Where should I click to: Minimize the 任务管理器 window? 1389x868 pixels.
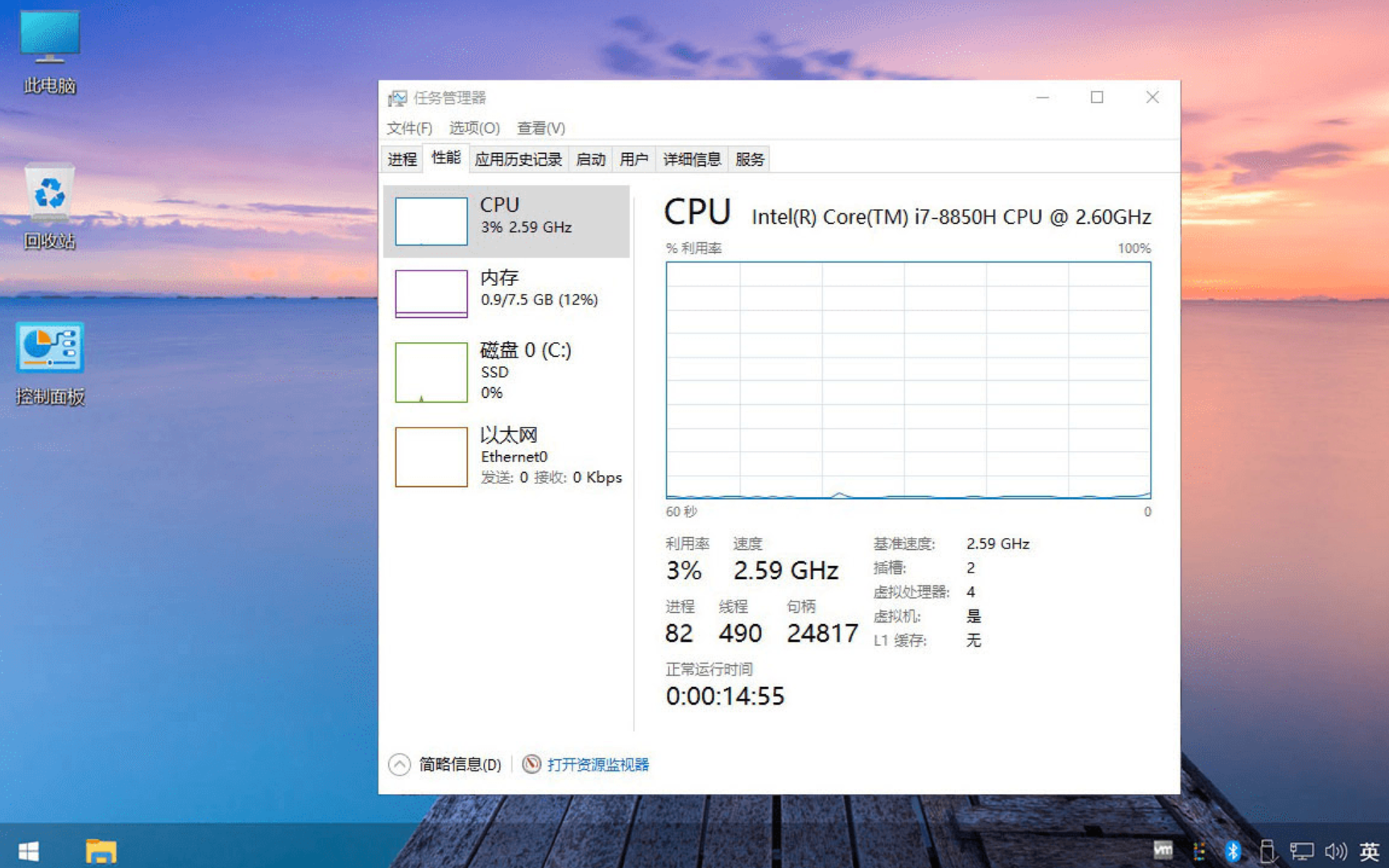[1043, 97]
